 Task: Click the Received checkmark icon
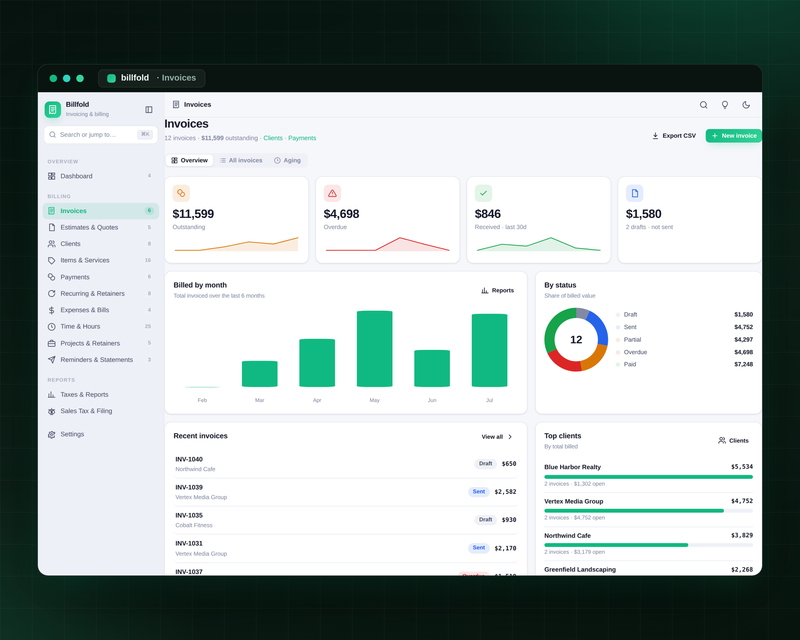483,193
